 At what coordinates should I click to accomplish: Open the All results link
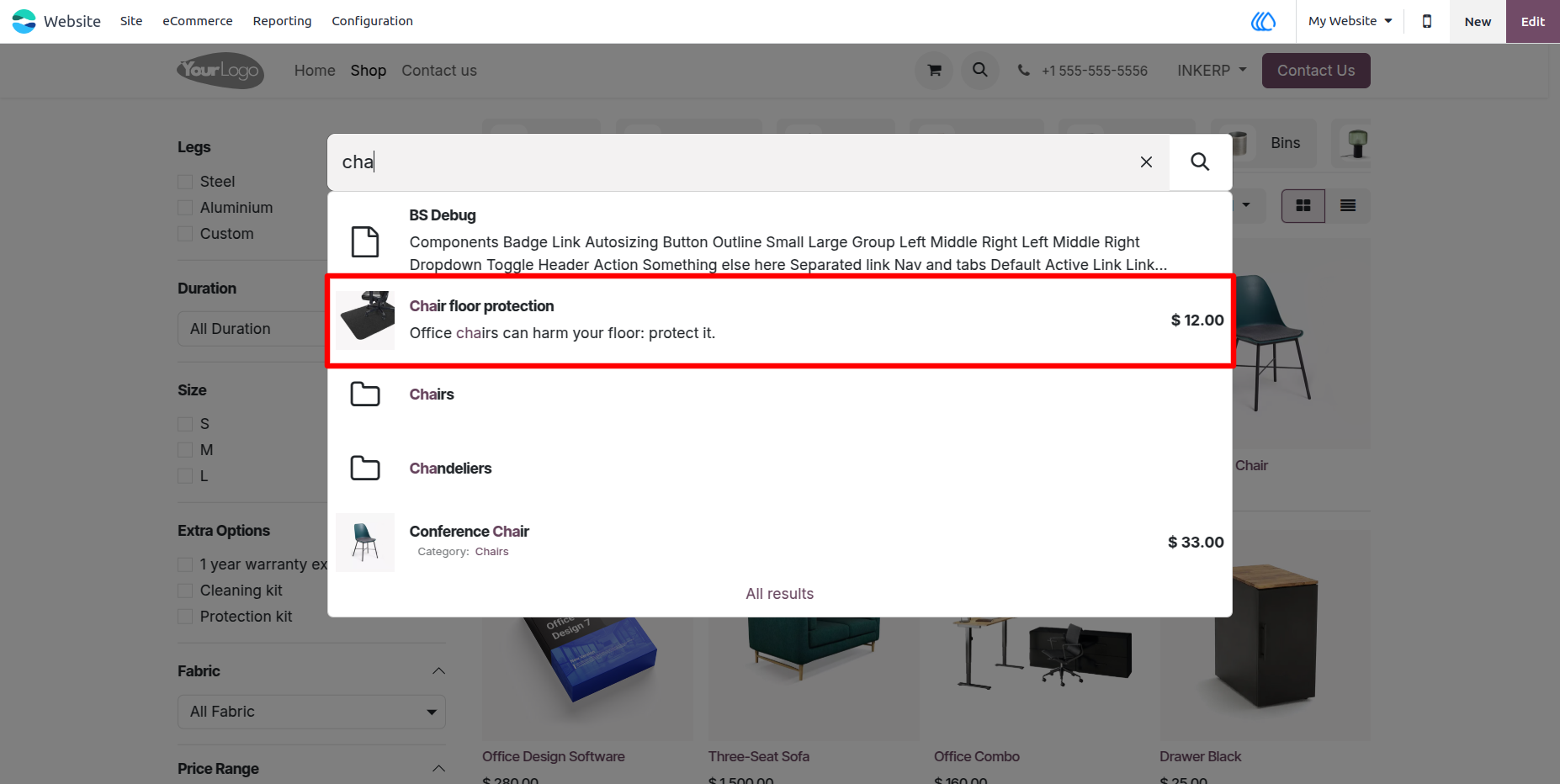pyautogui.click(x=780, y=594)
